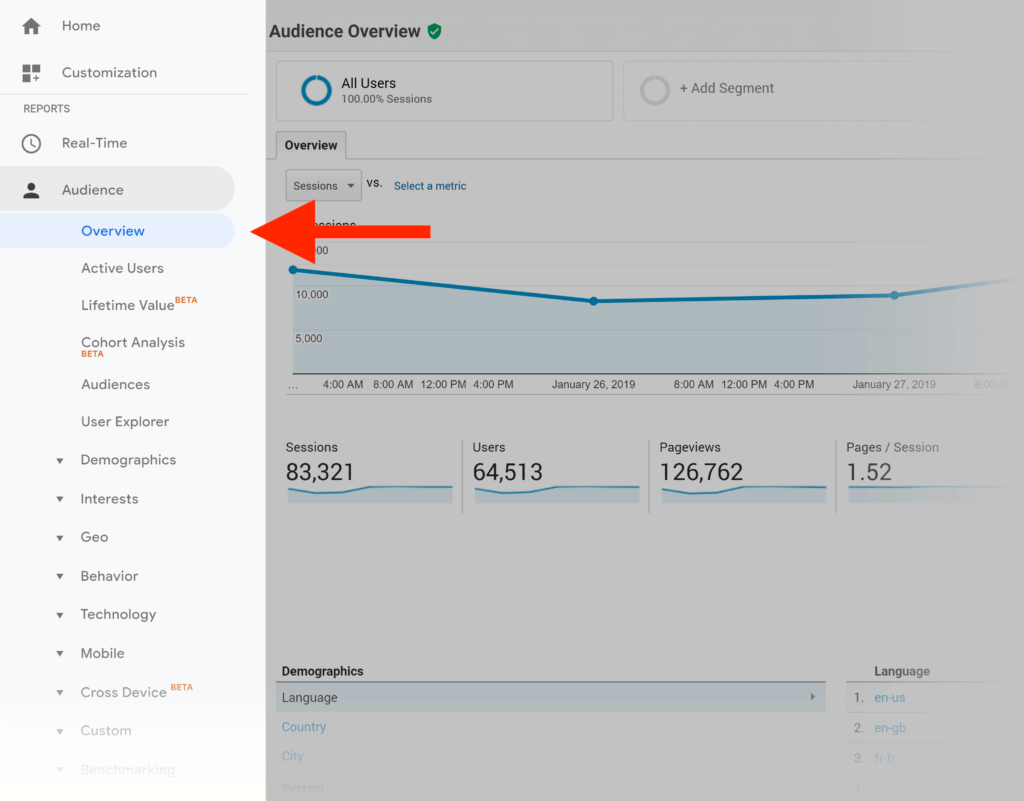Image resolution: width=1024 pixels, height=801 pixels.
Task: Toggle the All Users segment selector
Action: pos(315,89)
